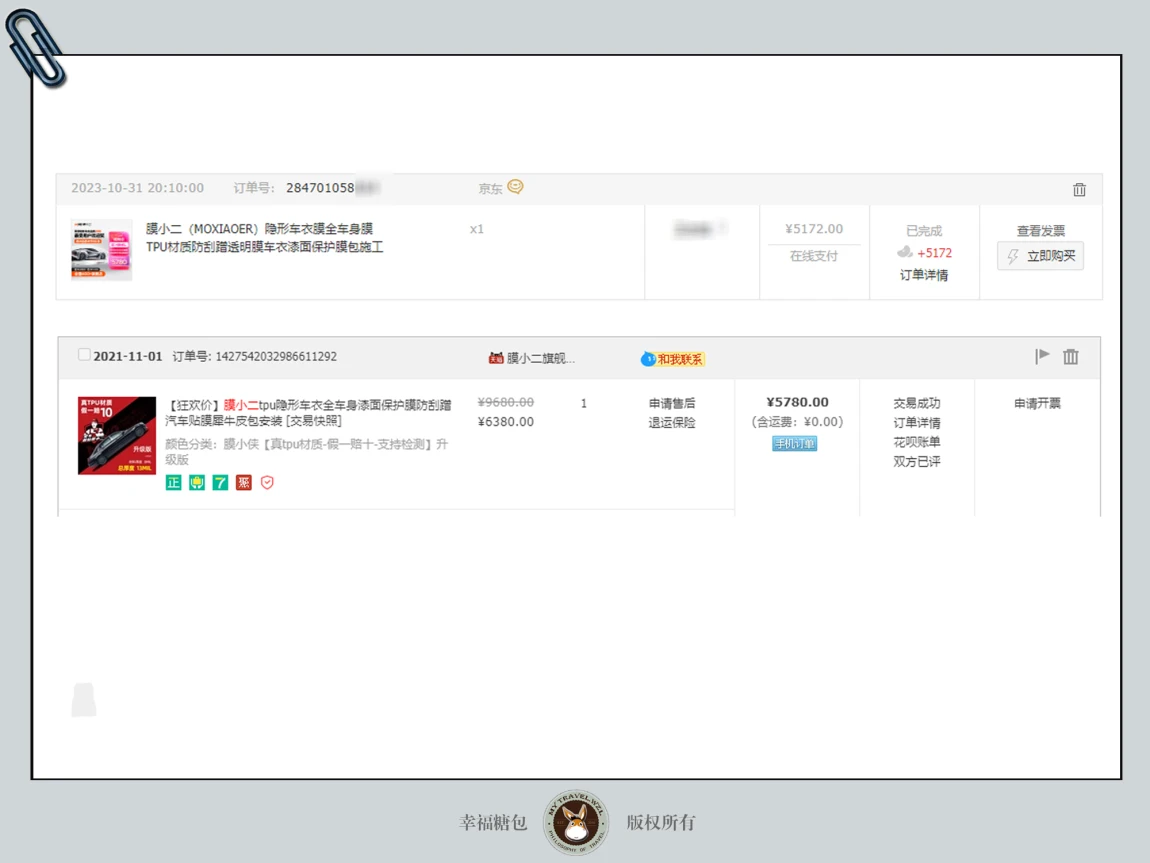Open the 花呗账单 Huabei bill link
The height and width of the screenshot is (863, 1150).
coord(917,442)
